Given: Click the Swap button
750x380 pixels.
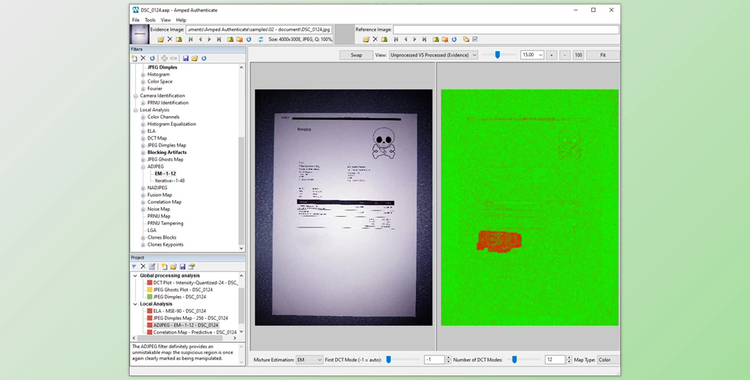Looking at the screenshot, I should pyautogui.click(x=356, y=55).
